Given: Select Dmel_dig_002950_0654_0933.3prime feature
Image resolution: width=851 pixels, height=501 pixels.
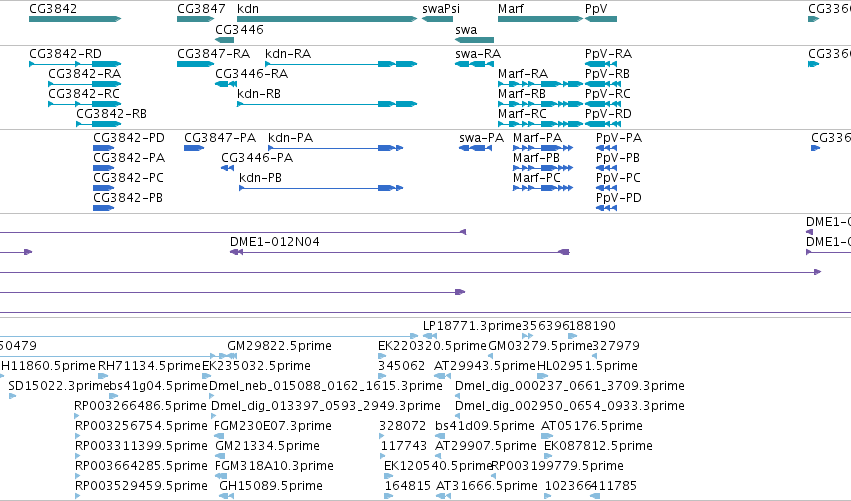Looking at the screenshot, I should [458, 416].
